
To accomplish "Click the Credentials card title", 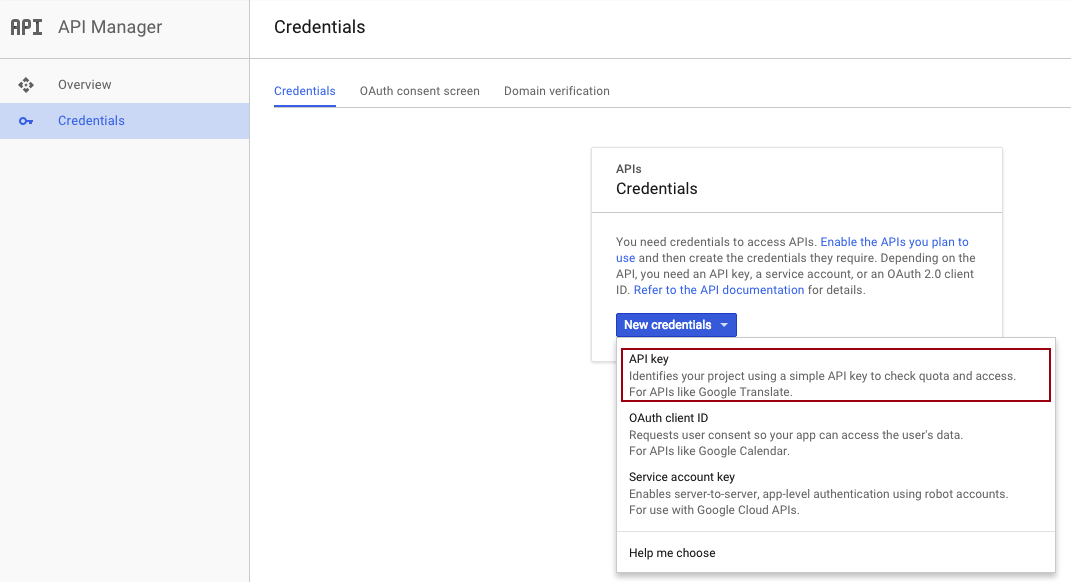I will 656,189.
